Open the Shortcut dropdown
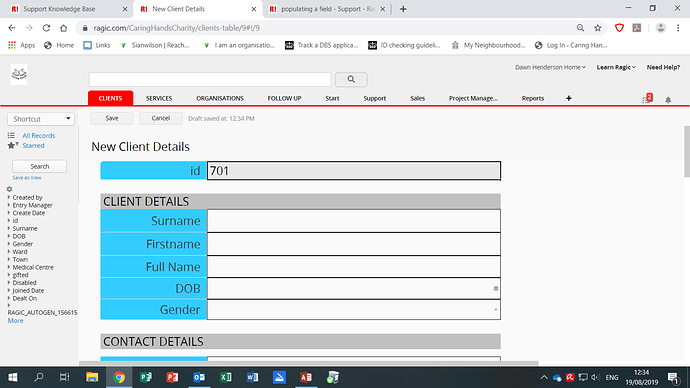This screenshot has width=690, height=388. click(41, 119)
